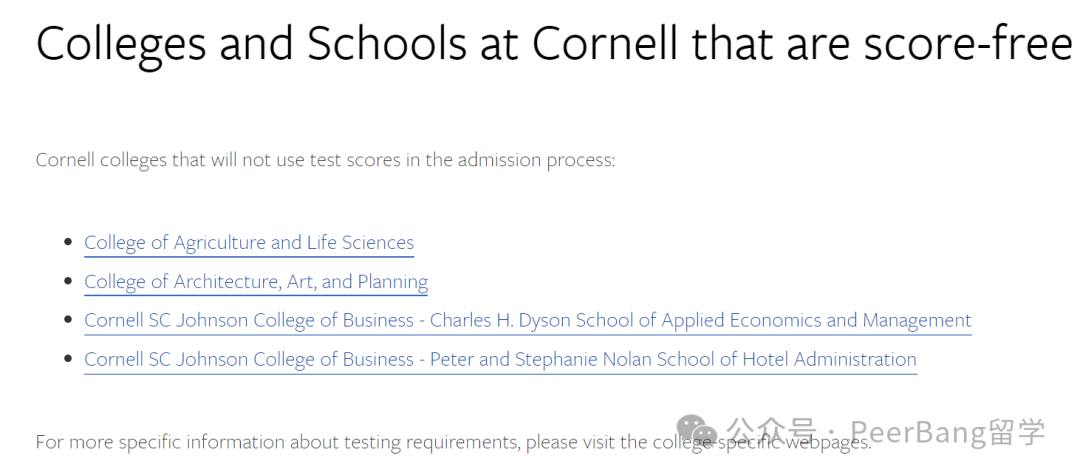This screenshot has height=475, width=1080.
Task: Click the PeerBang留学 watermark text
Action: pos(948,432)
